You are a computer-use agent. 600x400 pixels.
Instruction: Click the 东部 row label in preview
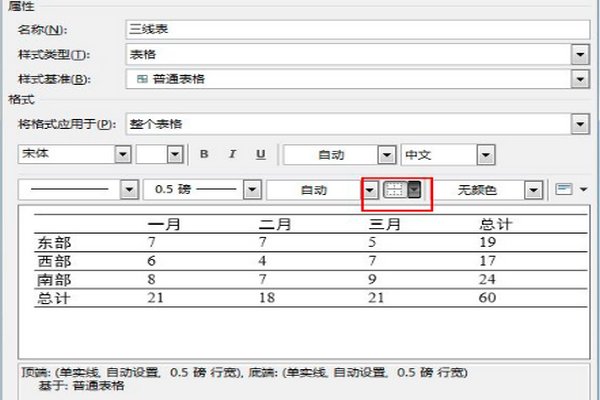point(54,243)
